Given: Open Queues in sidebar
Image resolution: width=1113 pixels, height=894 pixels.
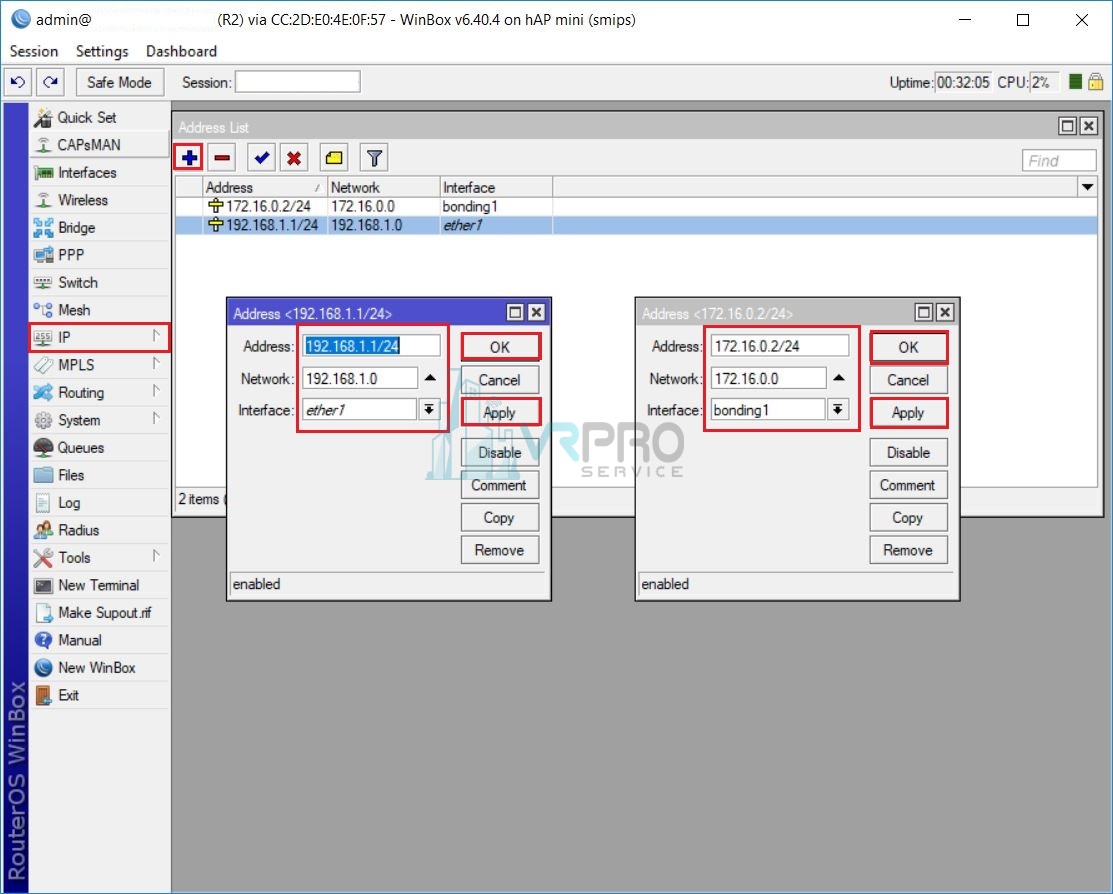Looking at the screenshot, I should pos(99,448).
